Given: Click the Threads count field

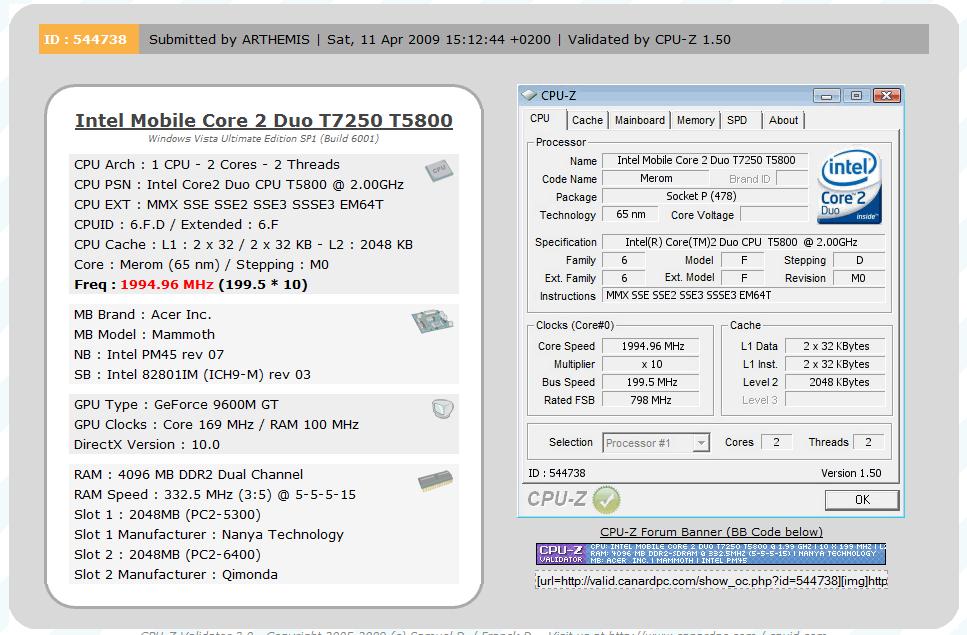Looking at the screenshot, I should 868,442.
